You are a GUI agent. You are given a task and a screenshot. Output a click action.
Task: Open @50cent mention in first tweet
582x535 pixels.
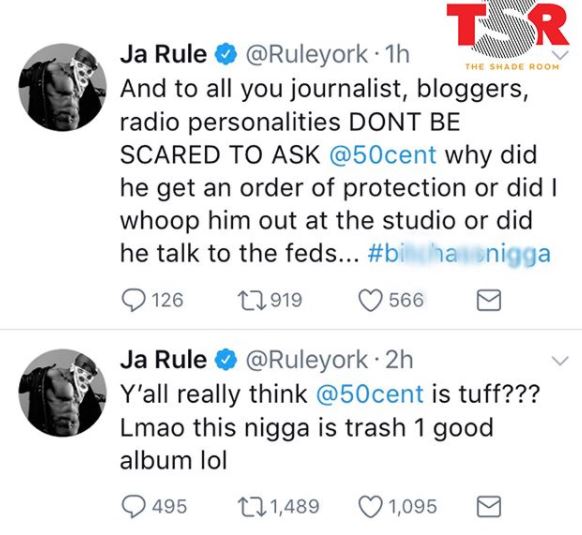click(x=382, y=155)
